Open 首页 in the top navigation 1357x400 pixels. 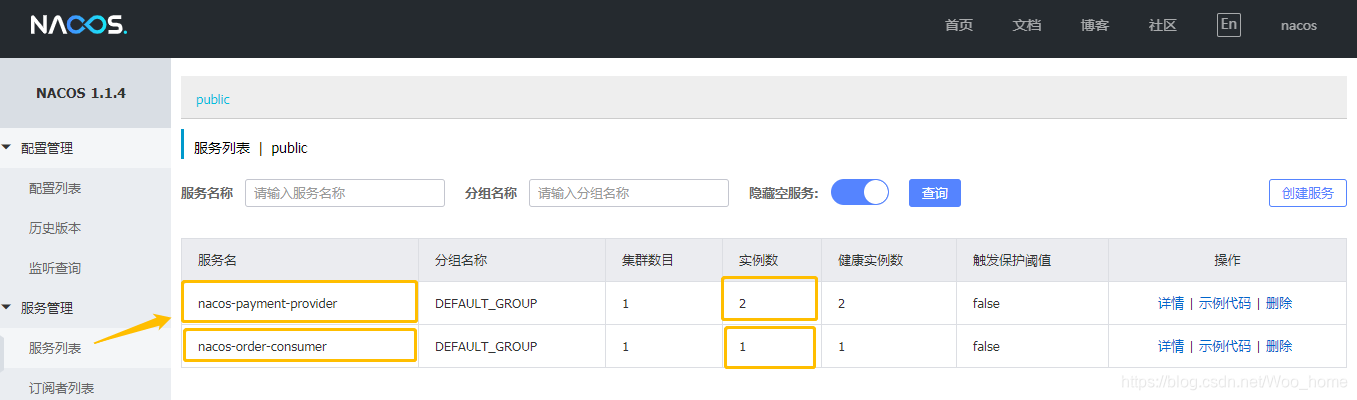tap(959, 26)
